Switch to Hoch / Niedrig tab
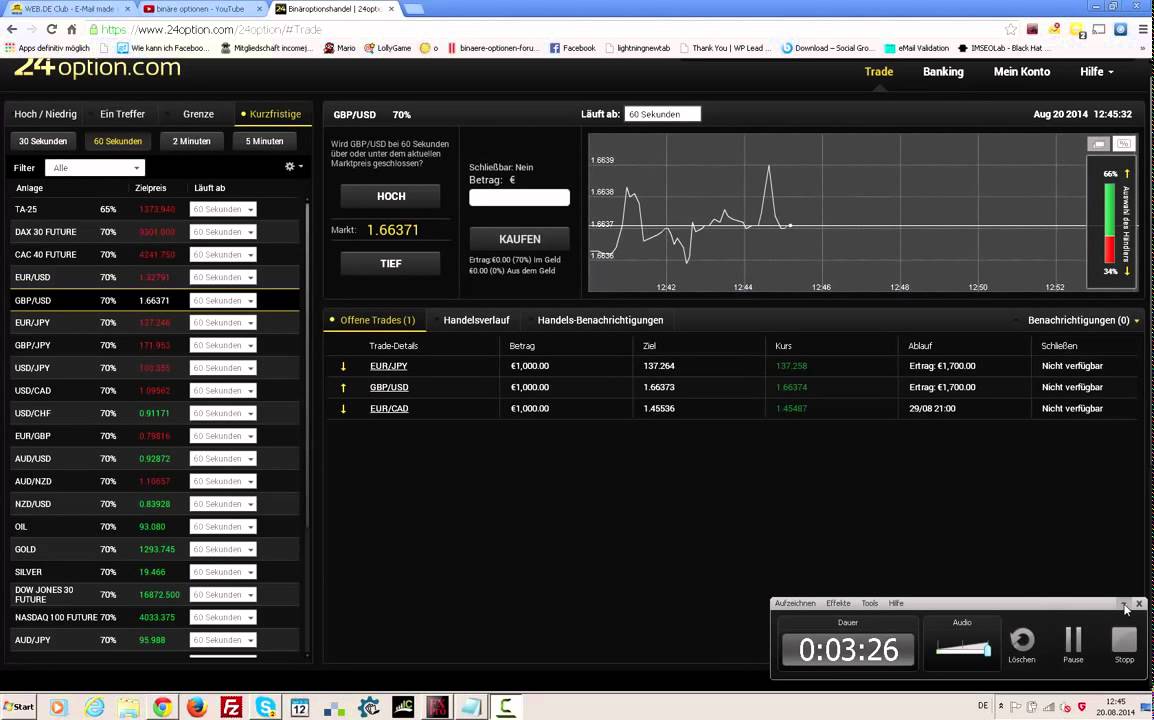The width and height of the screenshot is (1154, 720). [x=46, y=114]
